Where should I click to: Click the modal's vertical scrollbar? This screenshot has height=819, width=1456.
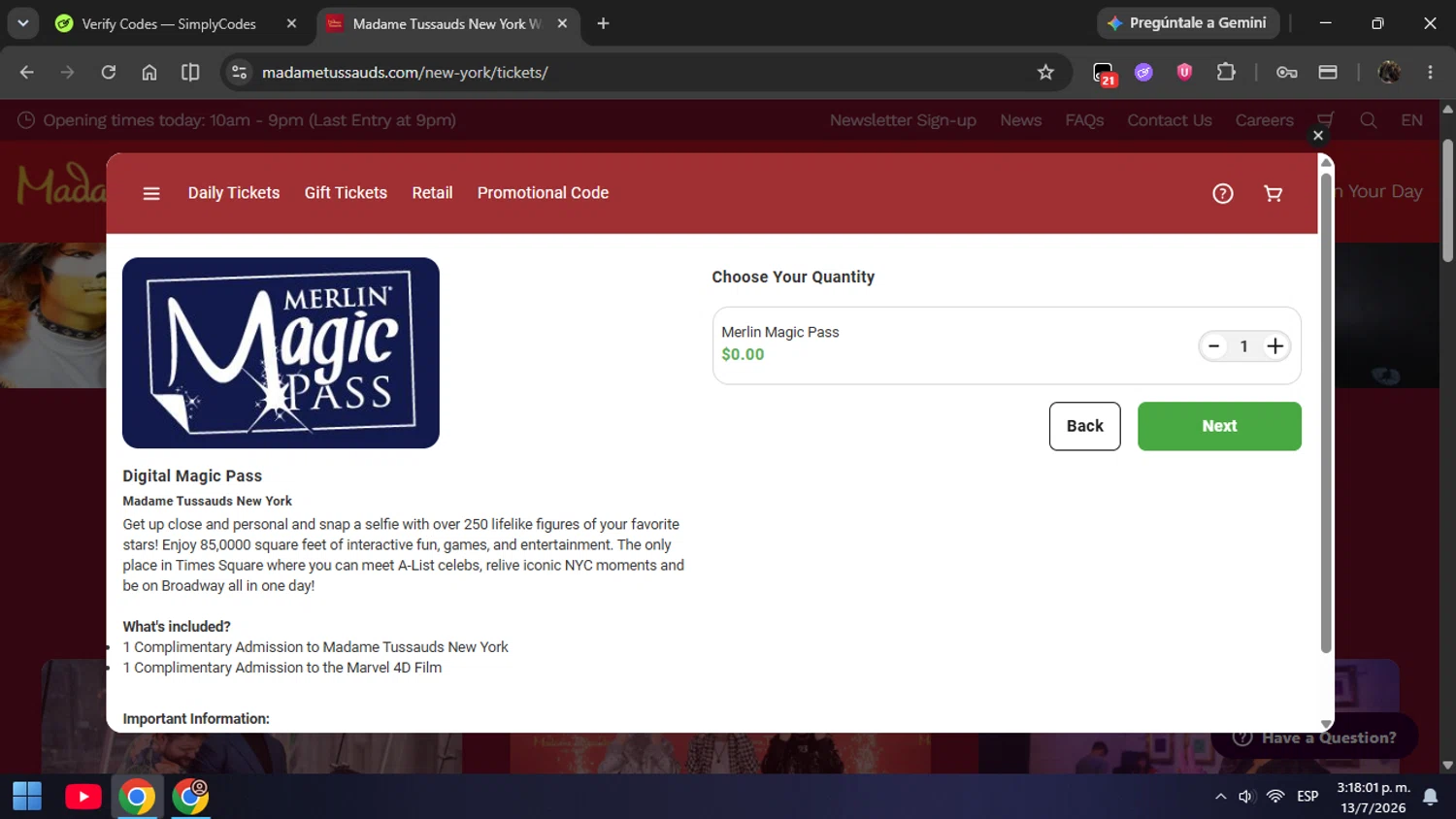(x=1326, y=412)
